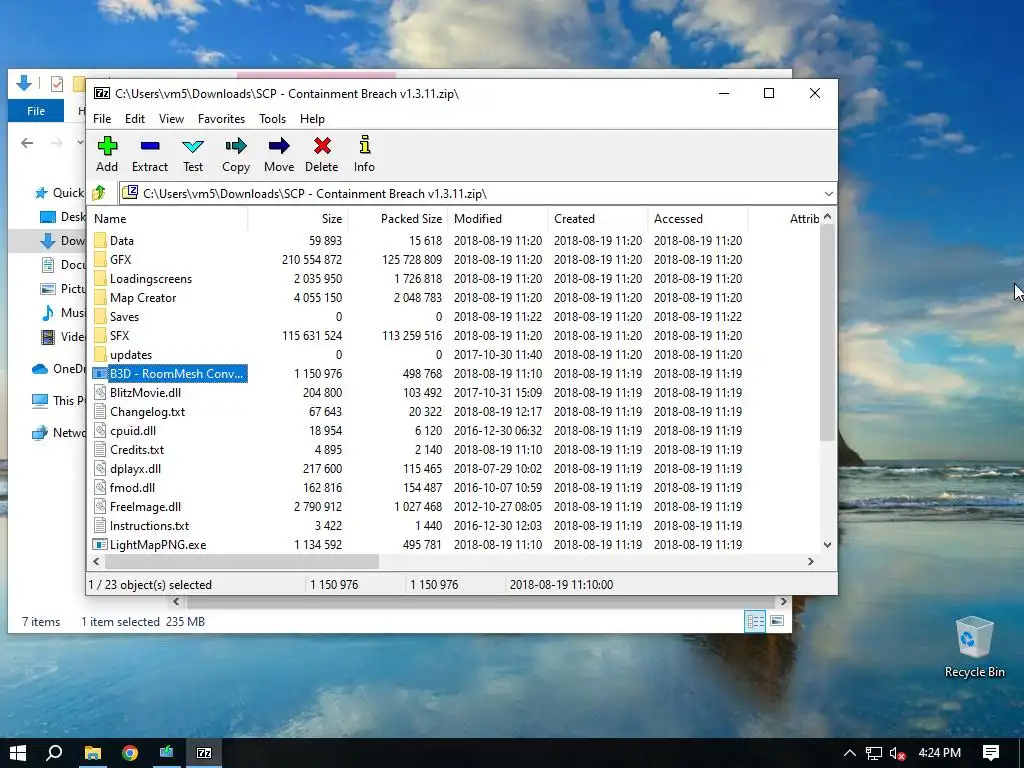Go up one folder level in 7-Zip

coord(99,193)
